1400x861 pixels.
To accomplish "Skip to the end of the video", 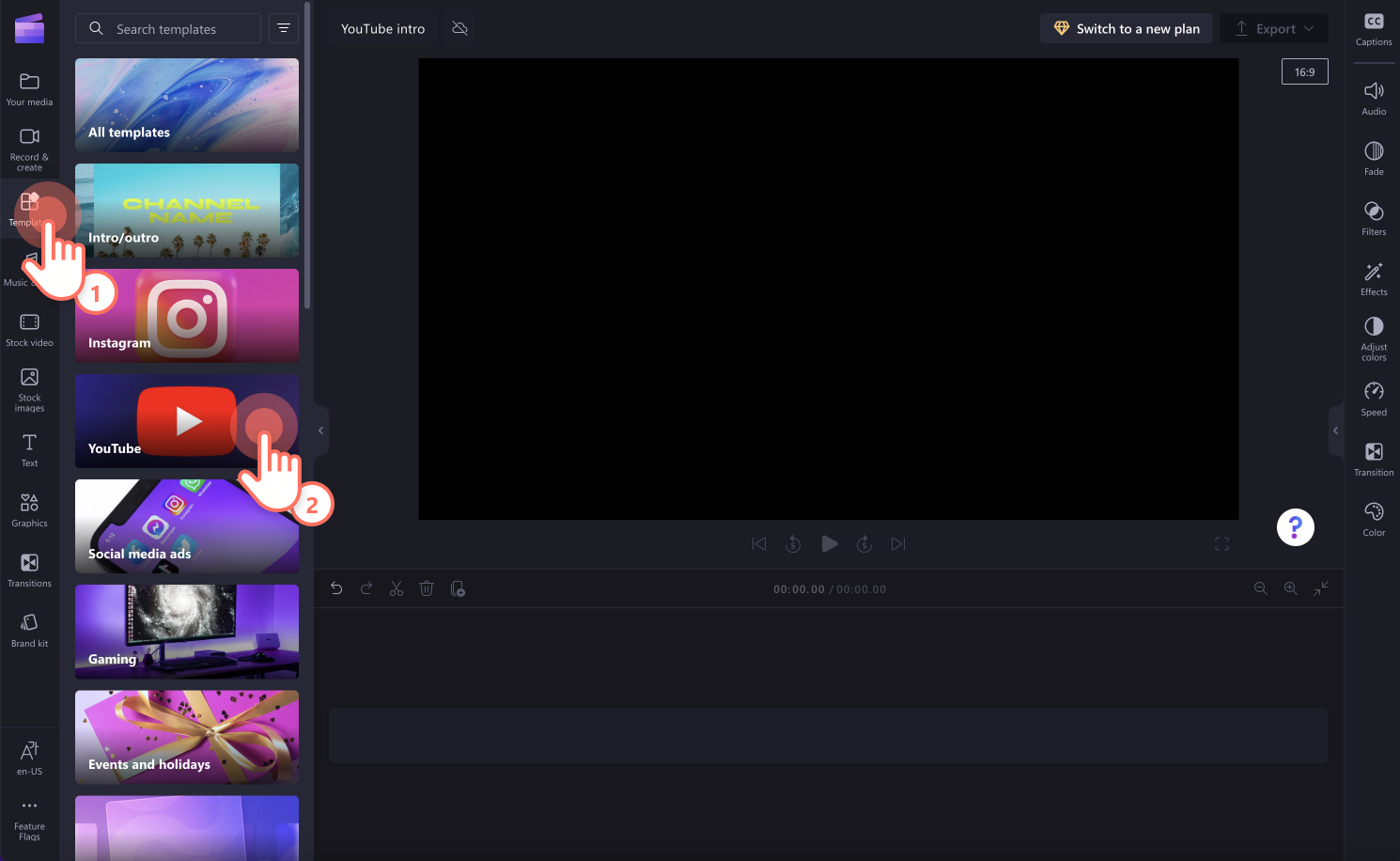I will 898,543.
